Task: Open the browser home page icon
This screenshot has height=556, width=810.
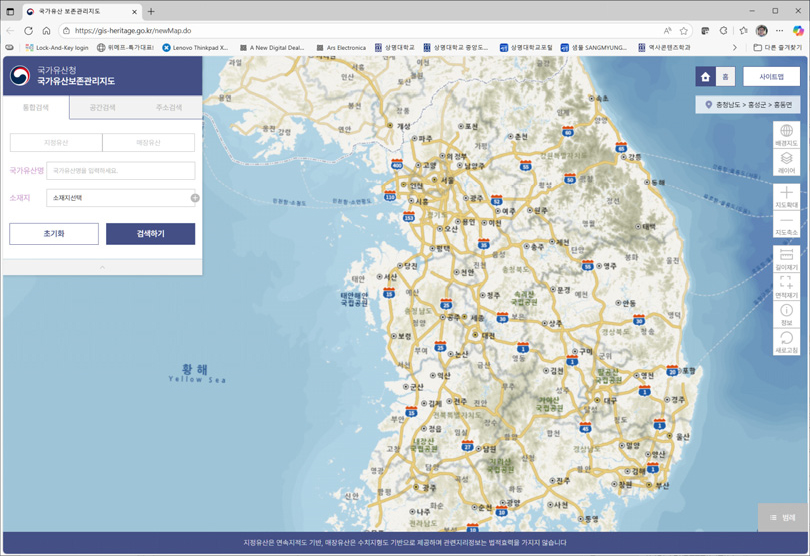Action: point(46,30)
